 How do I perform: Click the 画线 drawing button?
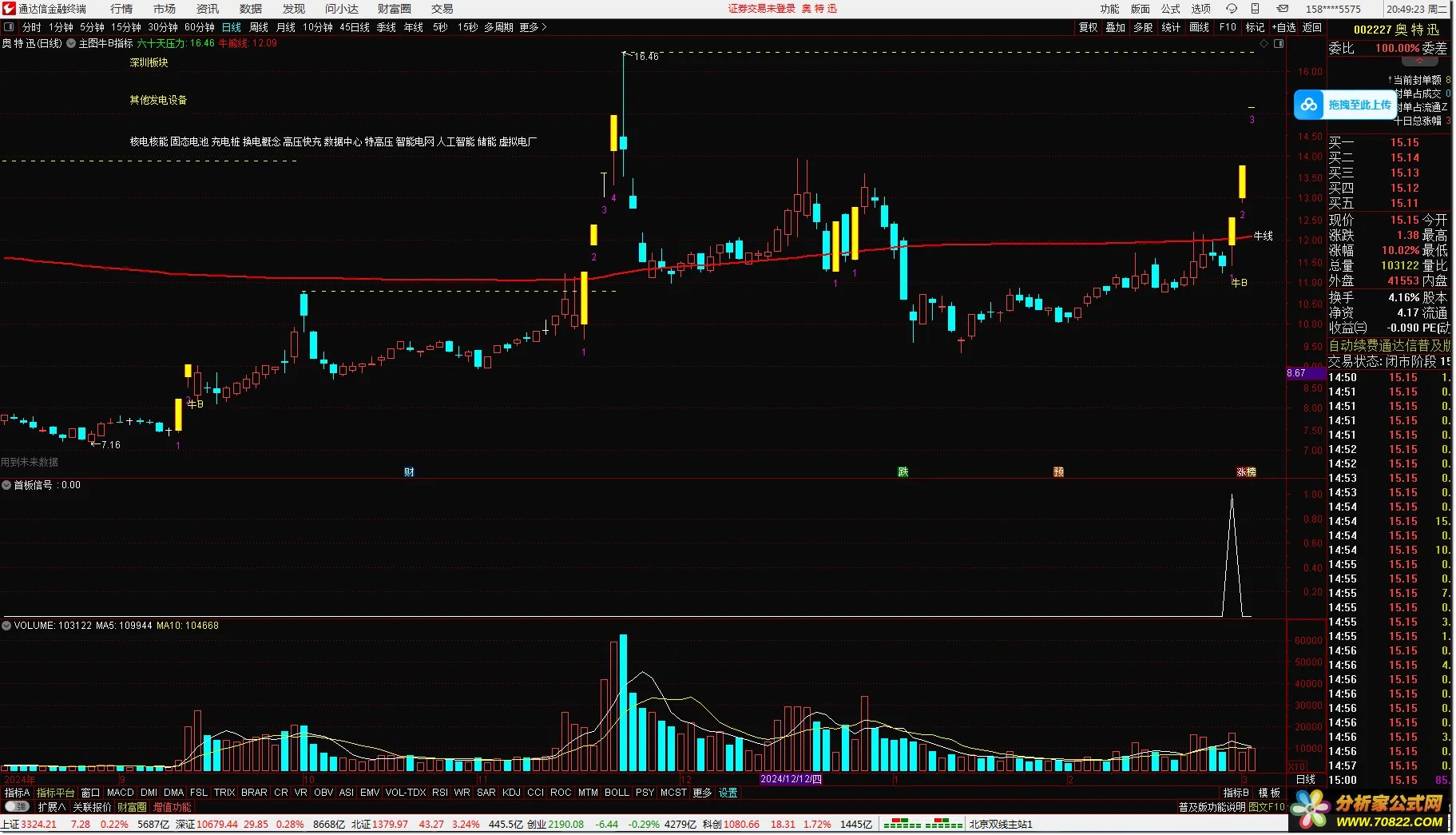(x=1200, y=27)
